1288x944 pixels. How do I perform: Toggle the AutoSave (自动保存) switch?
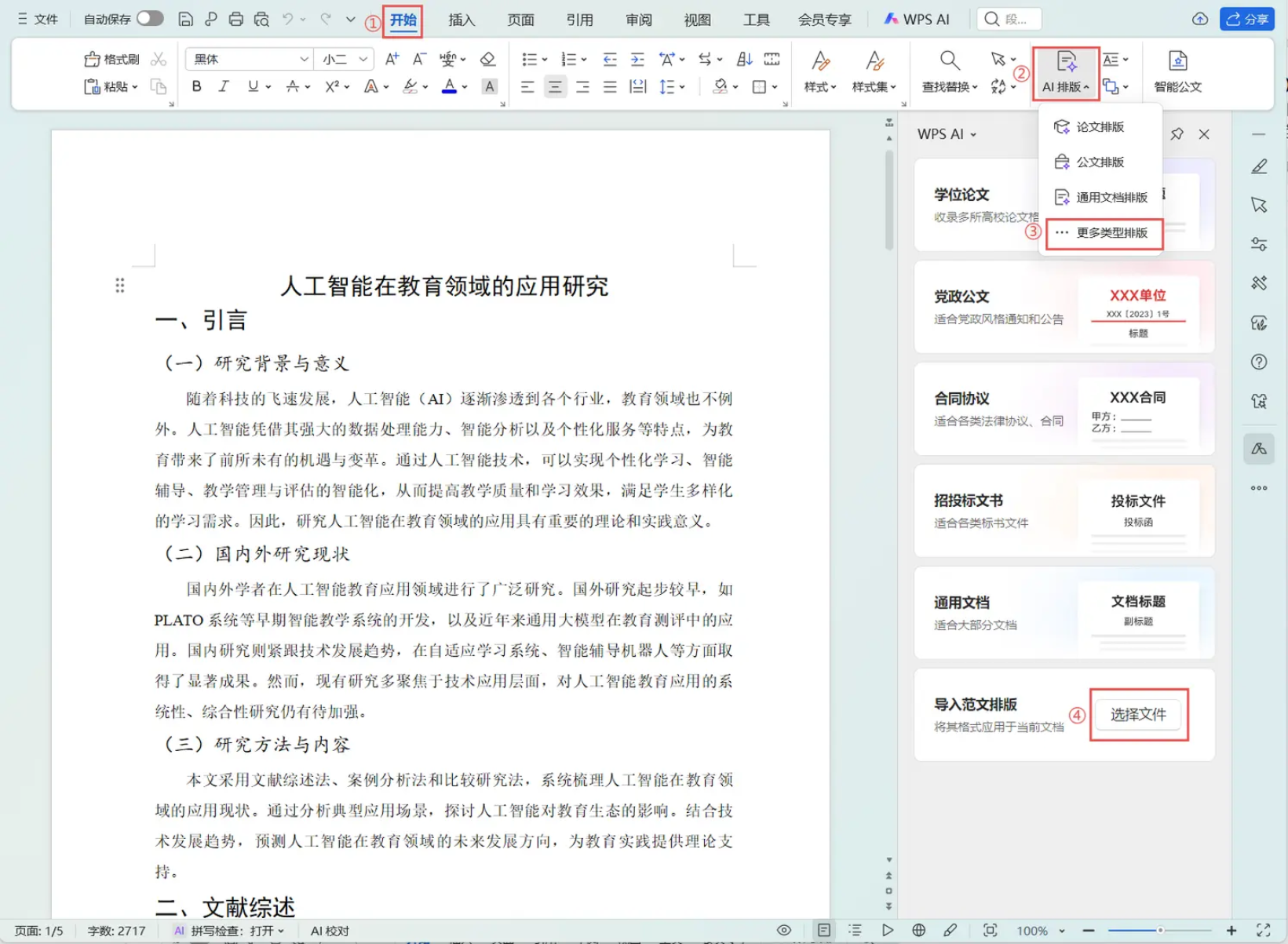click(x=149, y=19)
